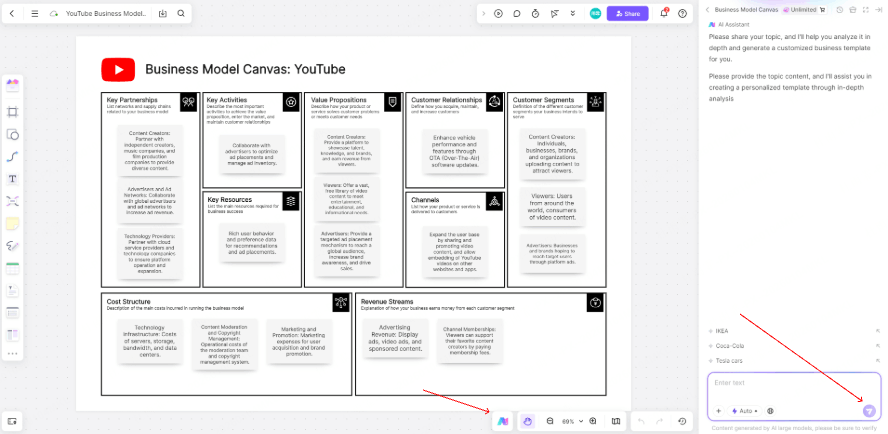
Task: Open the timer tool
Action: [535, 14]
